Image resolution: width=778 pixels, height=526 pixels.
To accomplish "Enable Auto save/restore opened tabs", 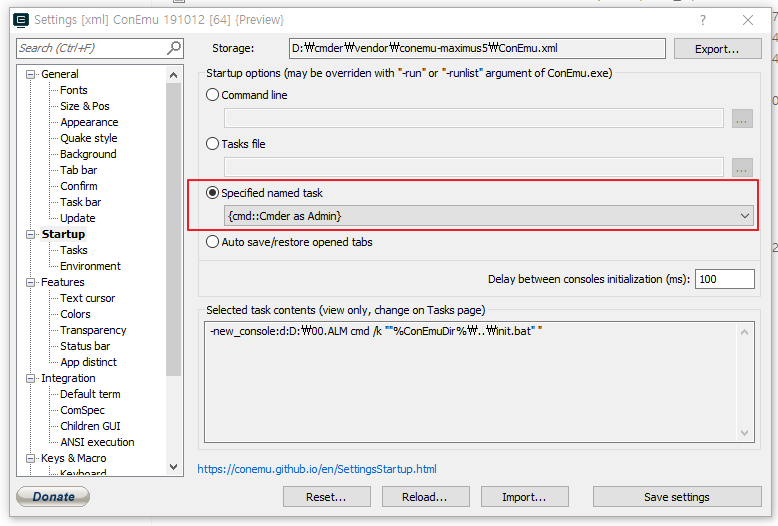I will 212,242.
